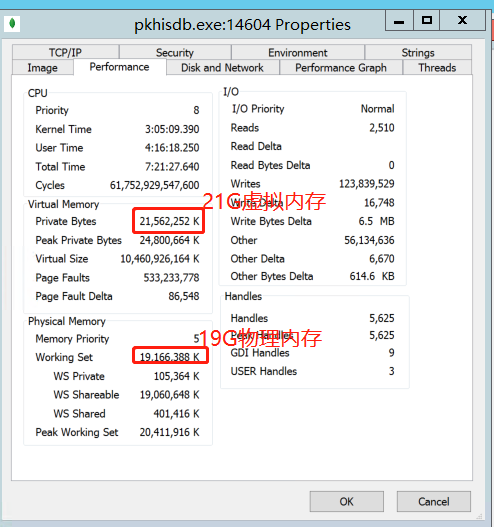This screenshot has height=527, width=494.
Task: Click the Private Bytes value
Action: [169, 221]
